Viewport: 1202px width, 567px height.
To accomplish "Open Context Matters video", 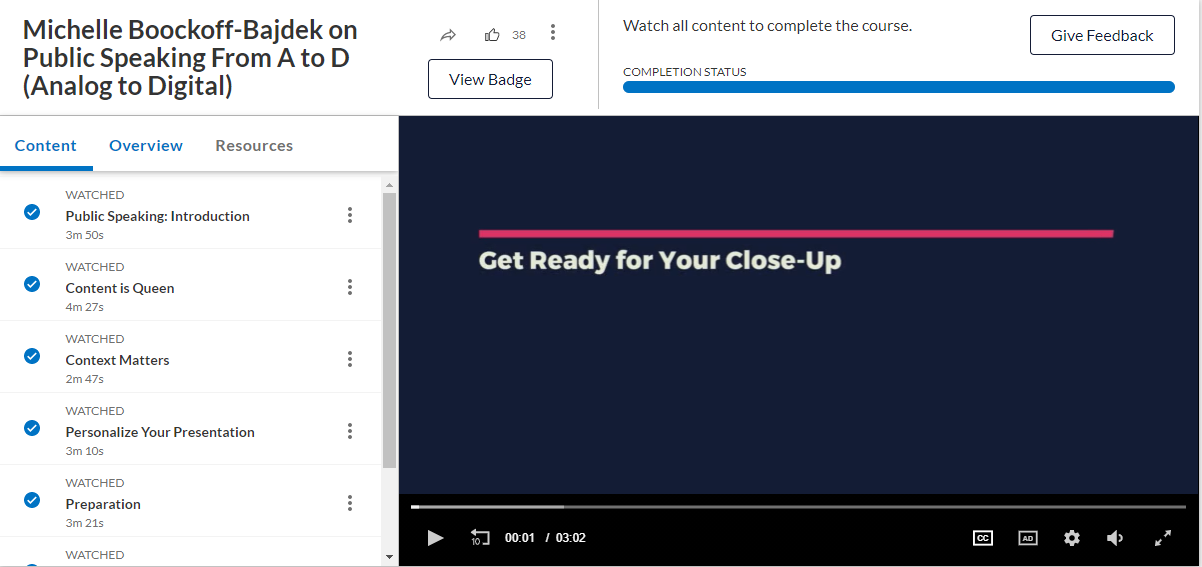I will click(118, 360).
